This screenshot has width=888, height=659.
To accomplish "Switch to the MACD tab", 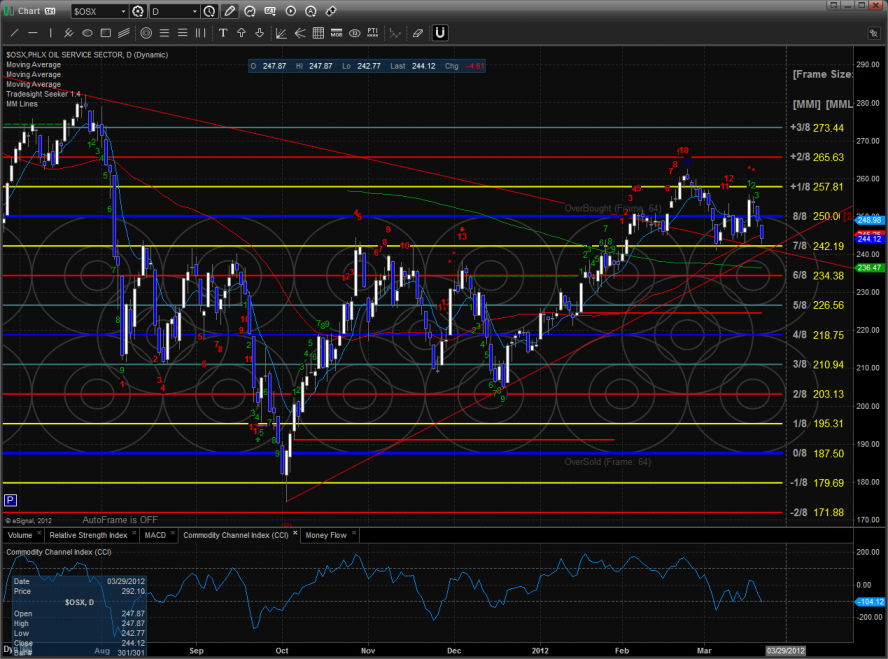I will [155, 535].
